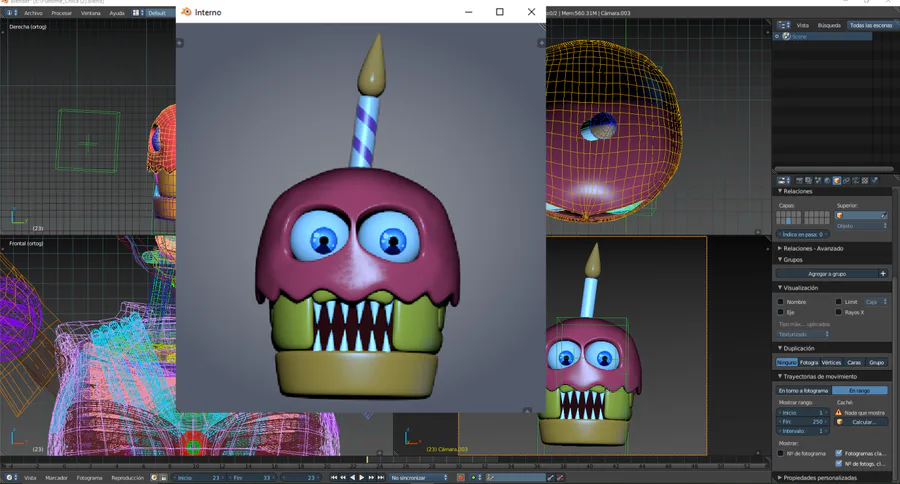Disable Fotogramas cla... checkbox
Viewport: 900px width, 484px height.
[839, 454]
